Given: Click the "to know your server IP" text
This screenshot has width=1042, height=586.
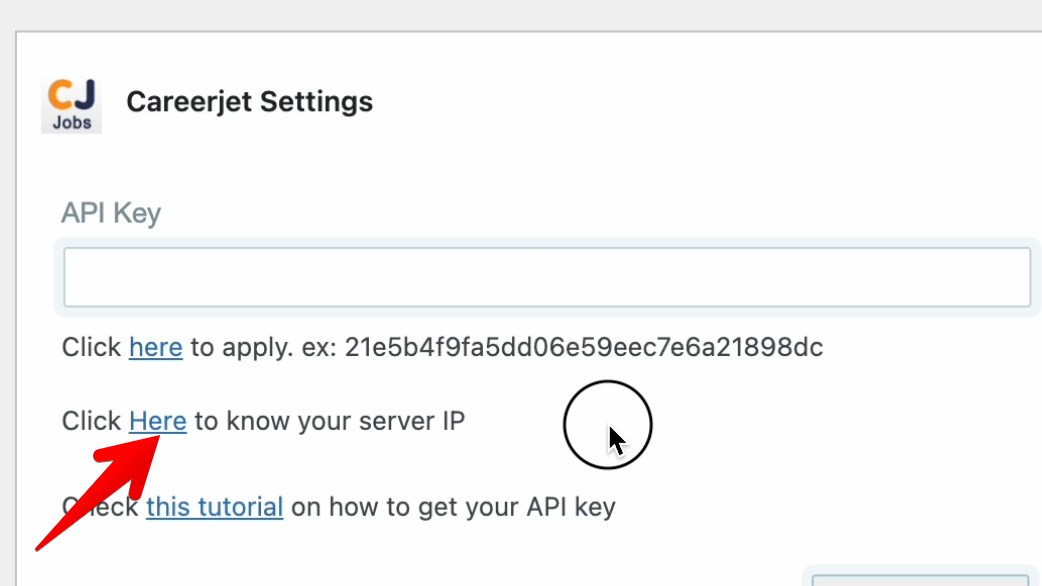Looking at the screenshot, I should click(x=329, y=421).
